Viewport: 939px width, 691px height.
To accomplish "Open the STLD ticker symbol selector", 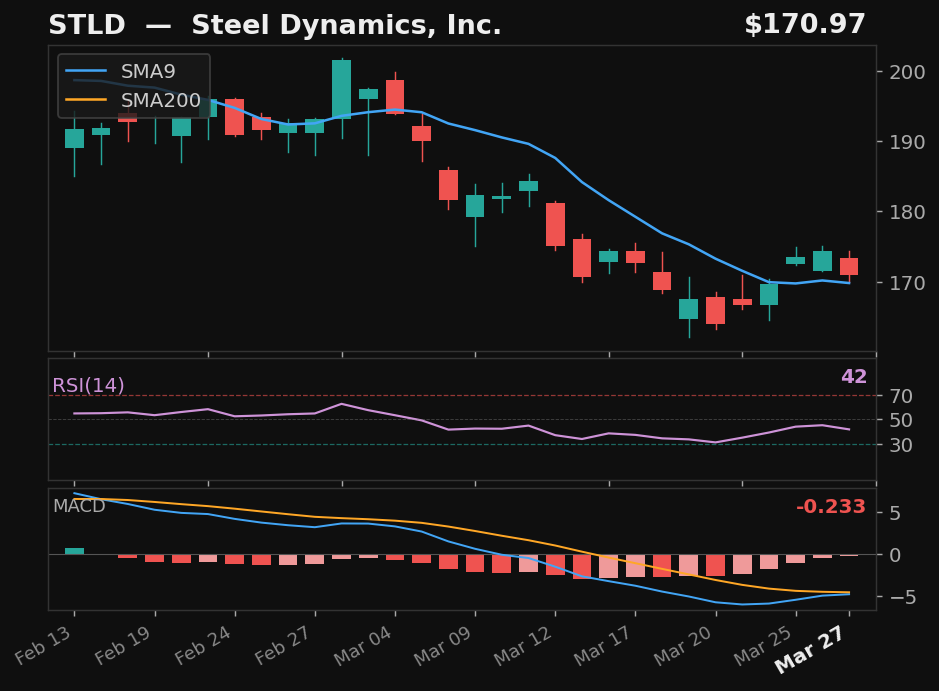I will [88, 24].
